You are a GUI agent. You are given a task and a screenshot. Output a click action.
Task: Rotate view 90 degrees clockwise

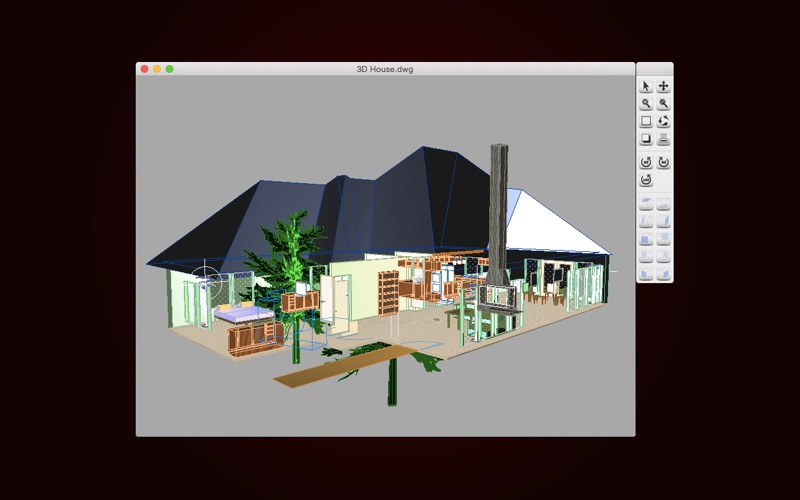coord(663,162)
